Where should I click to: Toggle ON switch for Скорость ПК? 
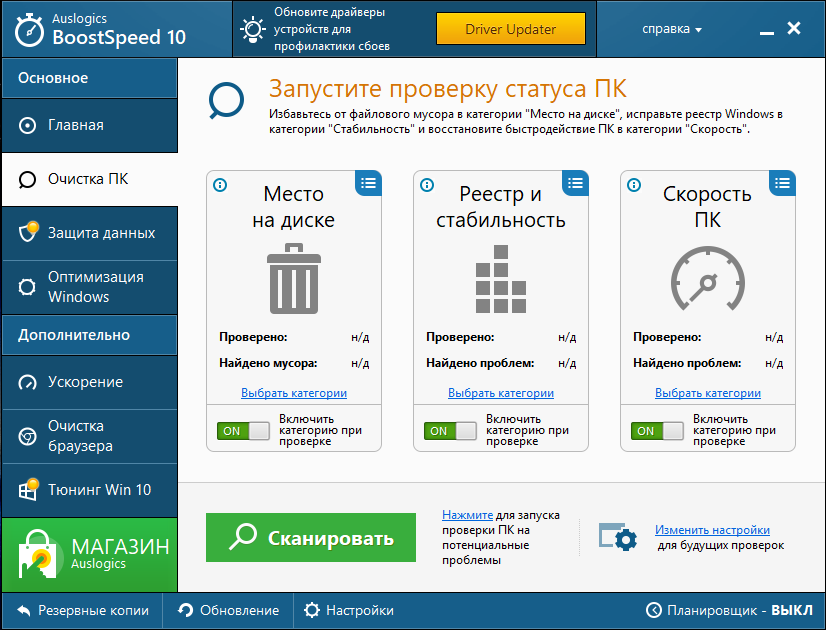657,431
